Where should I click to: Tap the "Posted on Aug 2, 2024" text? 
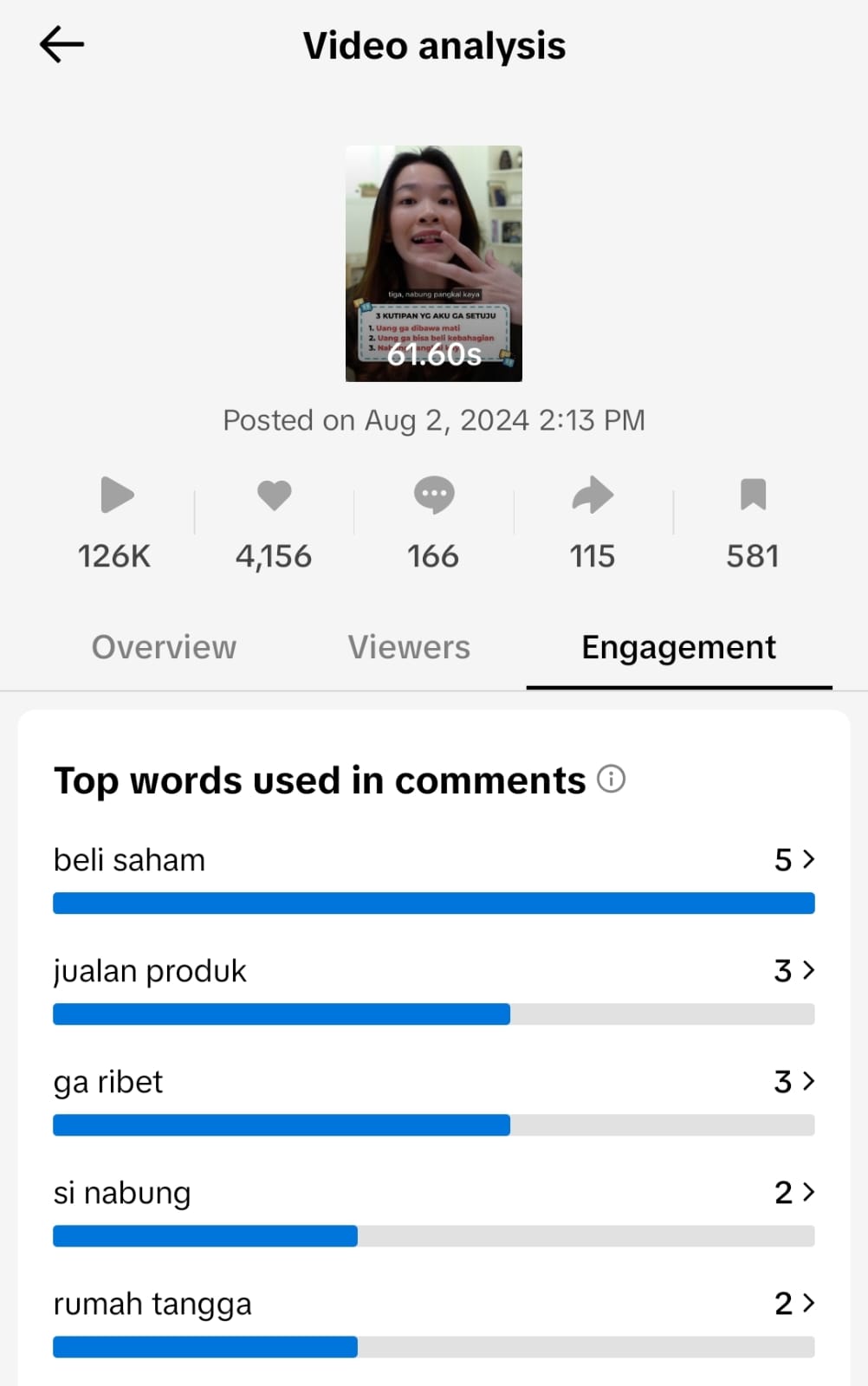(x=433, y=420)
